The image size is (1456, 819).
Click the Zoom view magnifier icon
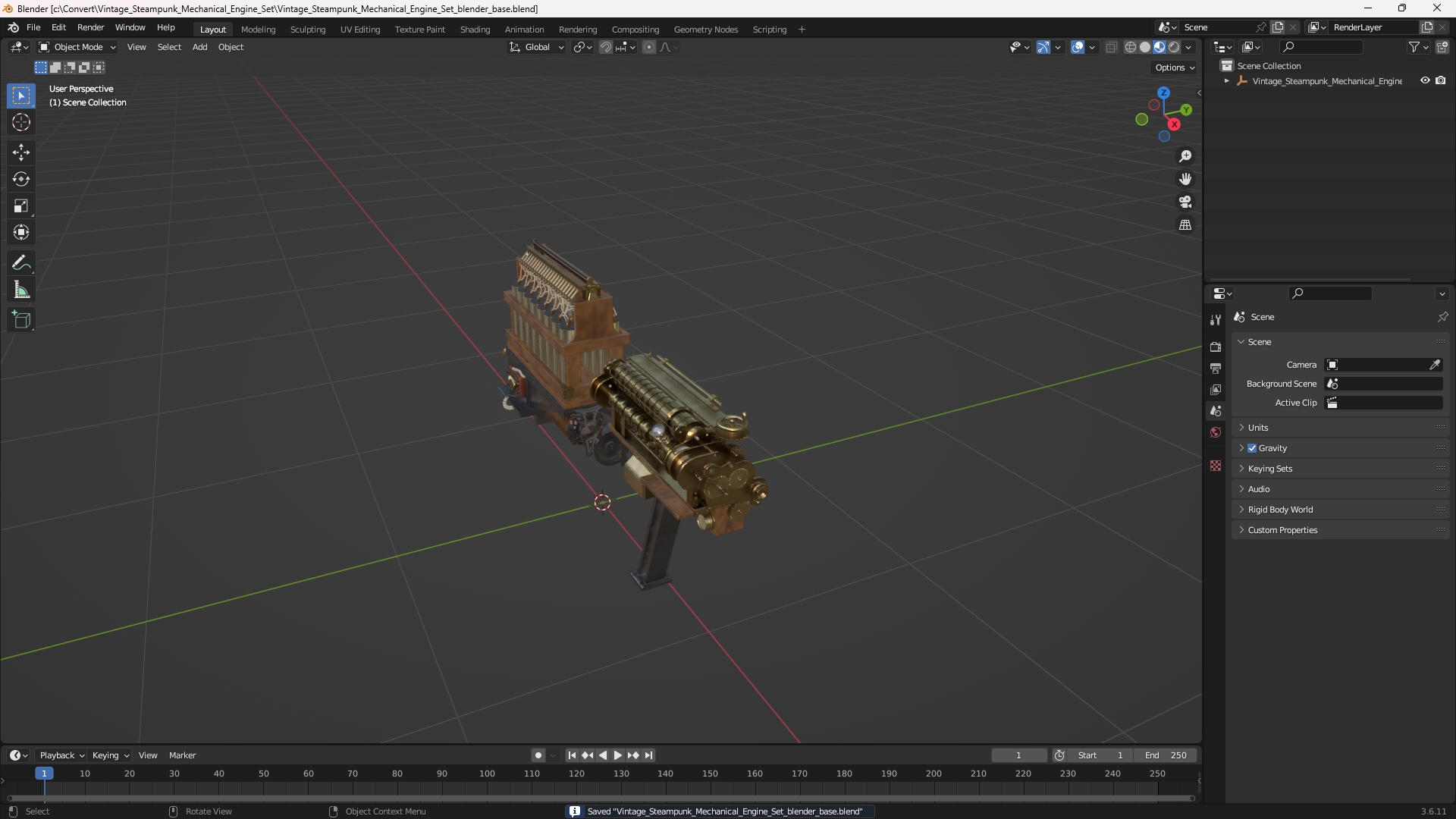pyautogui.click(x=1185, y=156)
